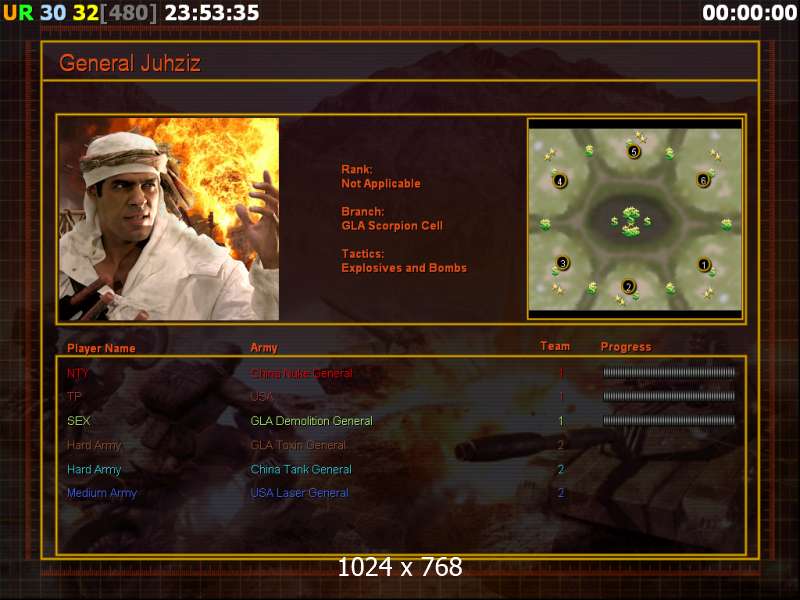800x600 pixels.
Task: Click the "Team" column header
Action: pyautogui.click(x=555, y=346)
